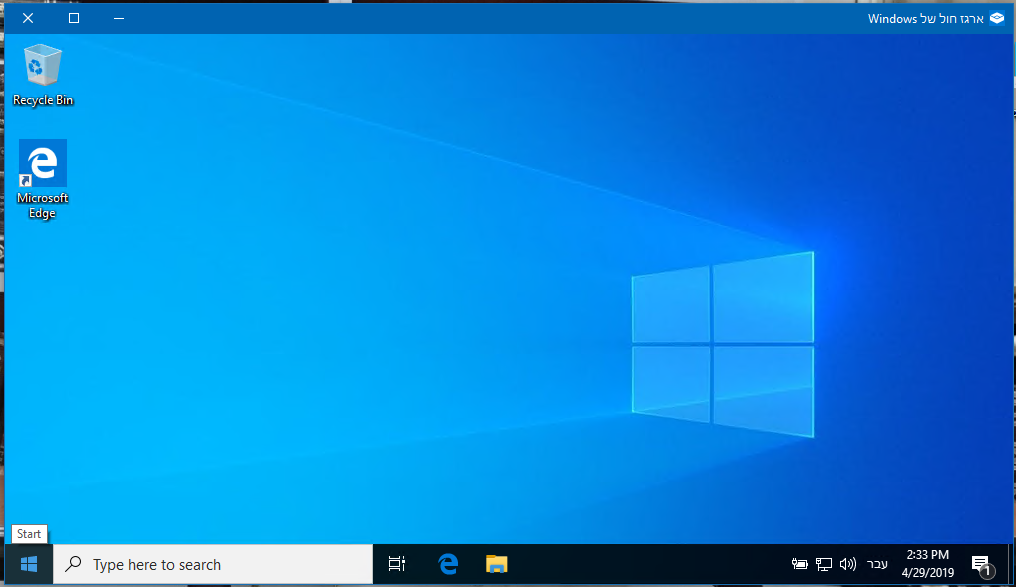This screenshot has height=587, width=1016.
Task: Click the 'Type here to search' box
Action: [x=213, y=564]
